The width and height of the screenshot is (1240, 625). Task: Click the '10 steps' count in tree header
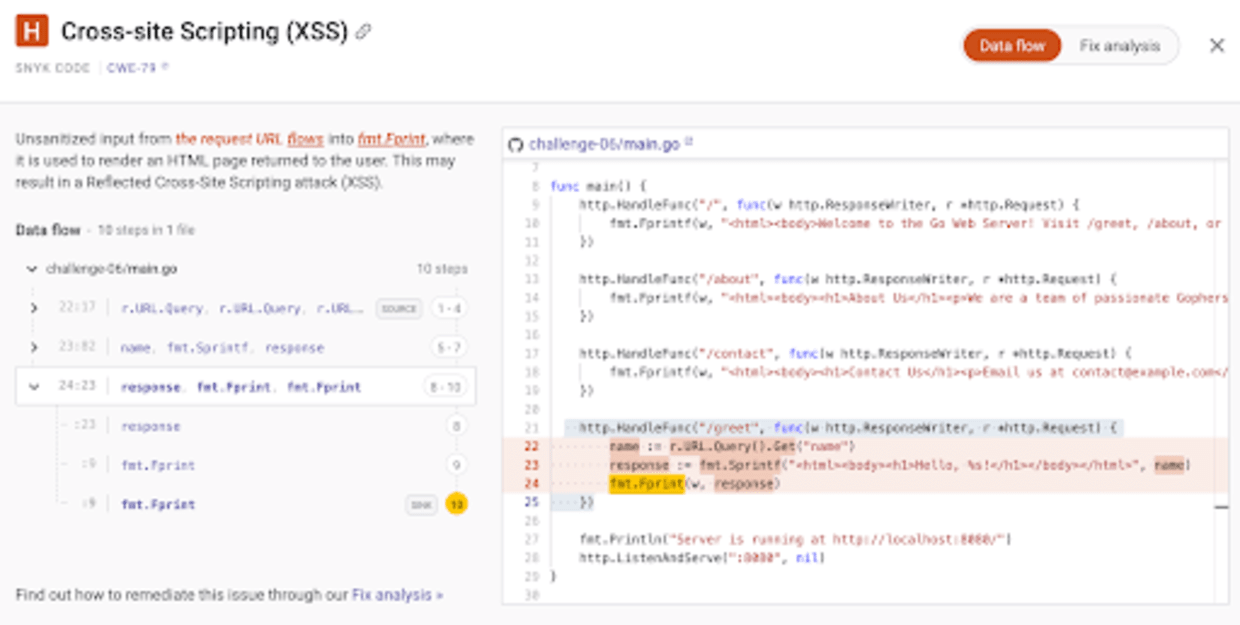pyautogui.click(x=442, y=269)
